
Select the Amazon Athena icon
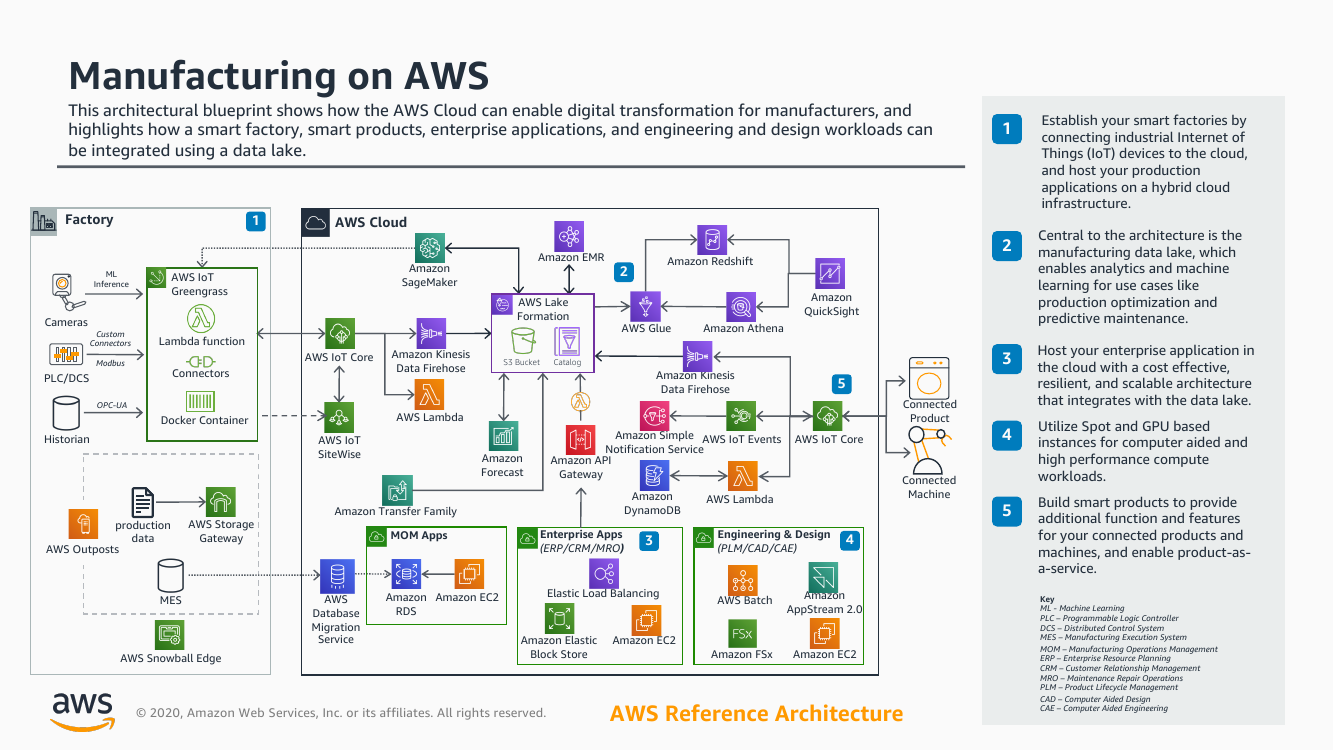click(x=742, y=307)
